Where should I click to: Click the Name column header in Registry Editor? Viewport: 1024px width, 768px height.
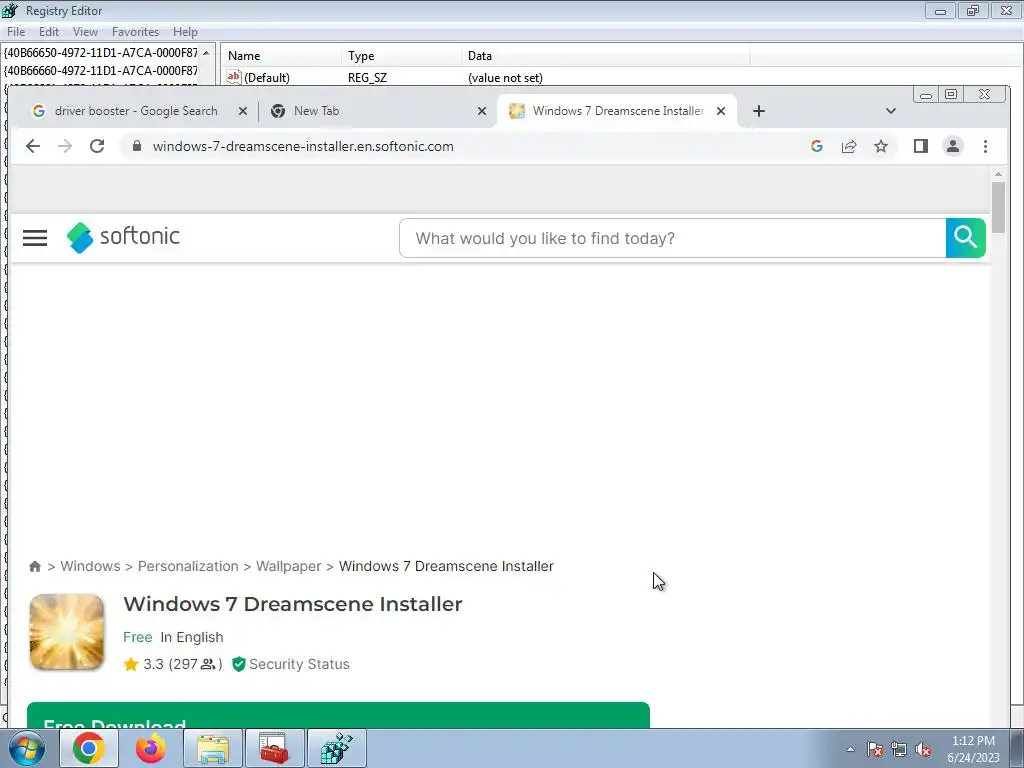pyautogui.click(x=281, y=56)
